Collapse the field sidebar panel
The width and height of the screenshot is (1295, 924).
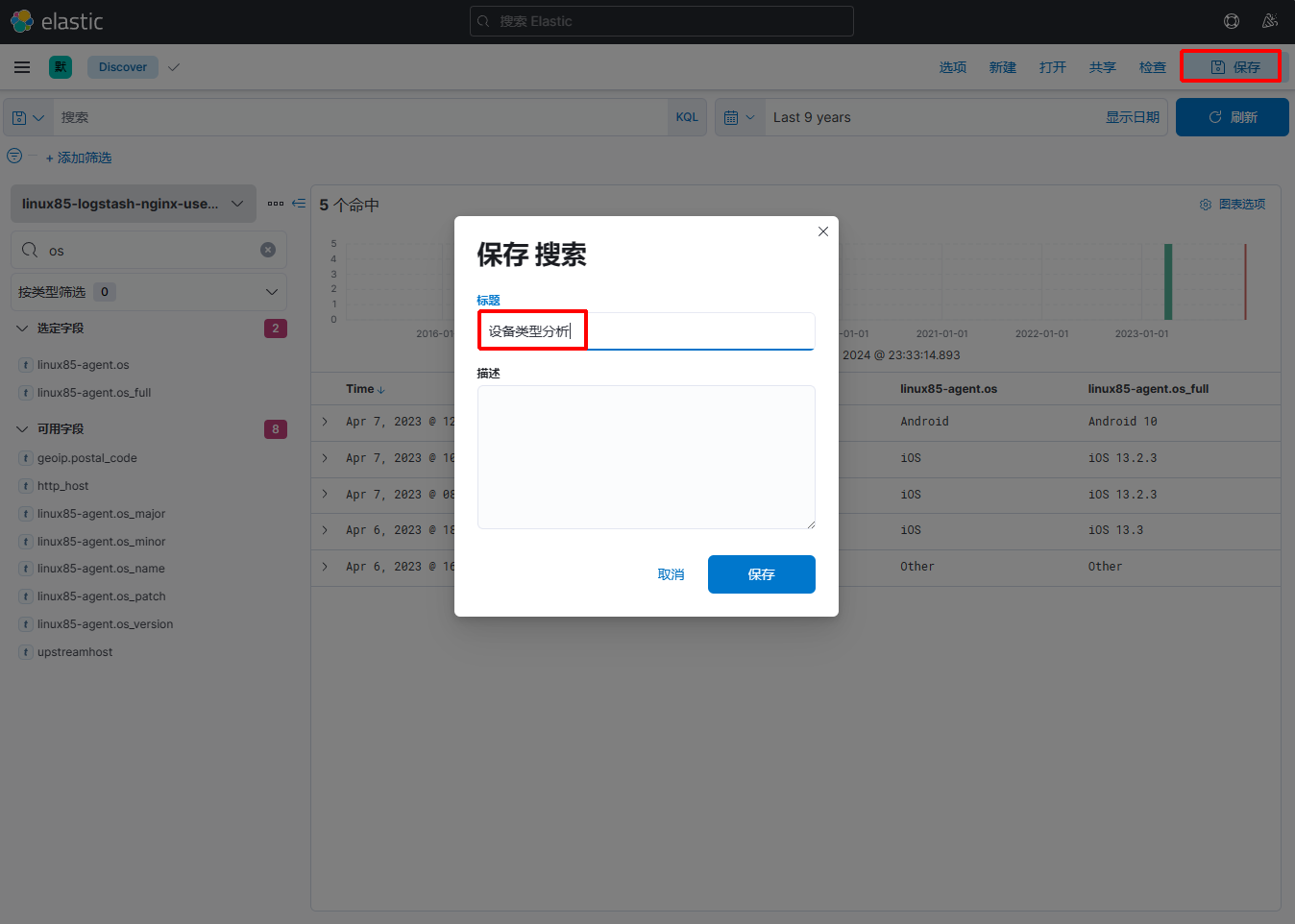[x=299, y=204]
